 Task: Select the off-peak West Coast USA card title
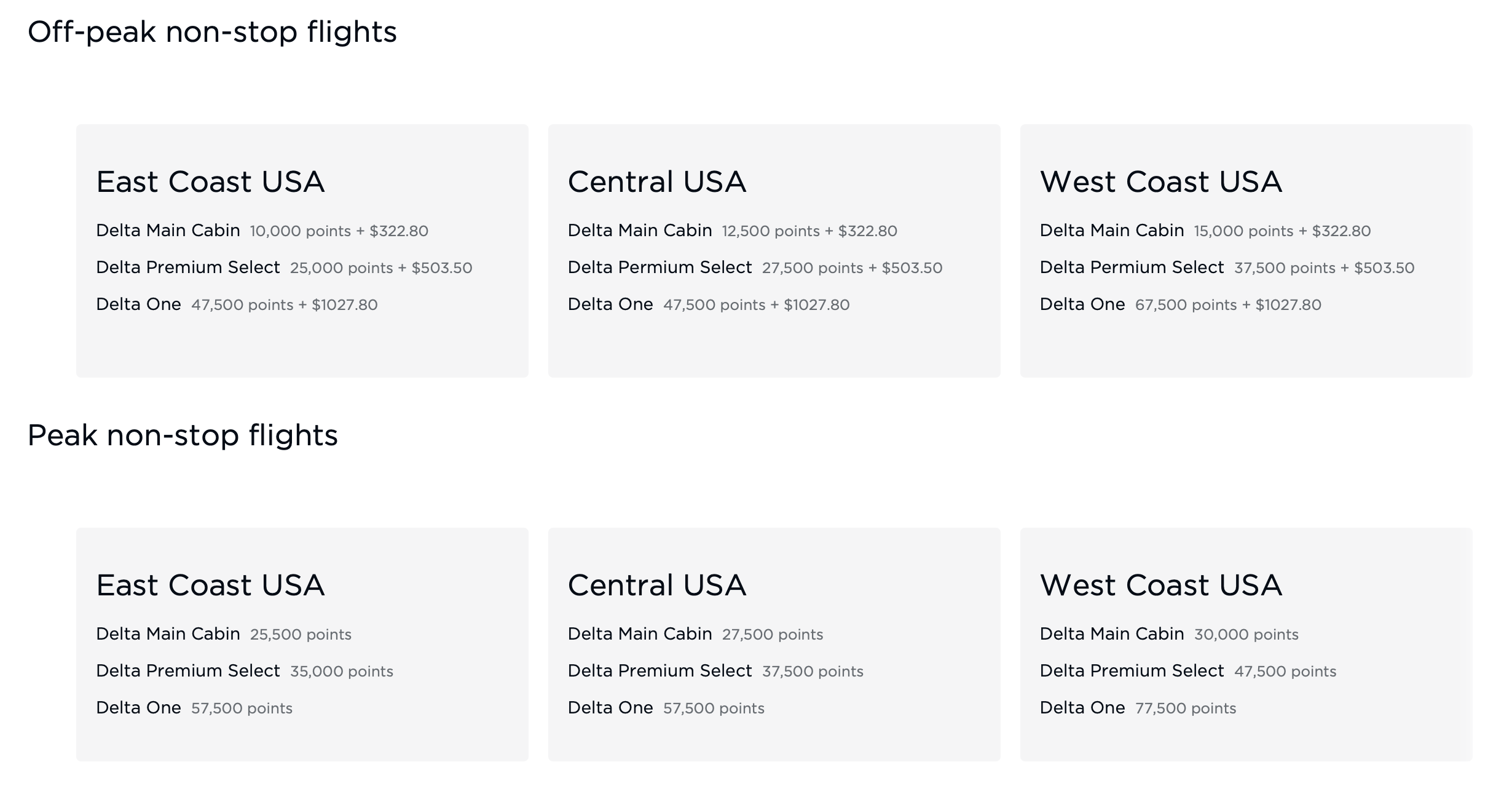[1161, 181]
